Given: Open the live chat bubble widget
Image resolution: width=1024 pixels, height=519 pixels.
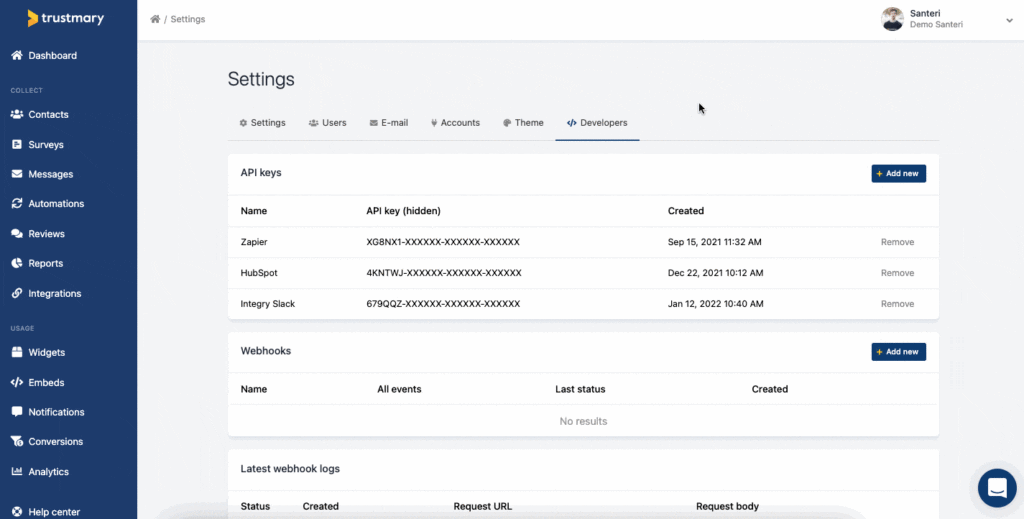Looking at the screenshot, I should 997,488.
